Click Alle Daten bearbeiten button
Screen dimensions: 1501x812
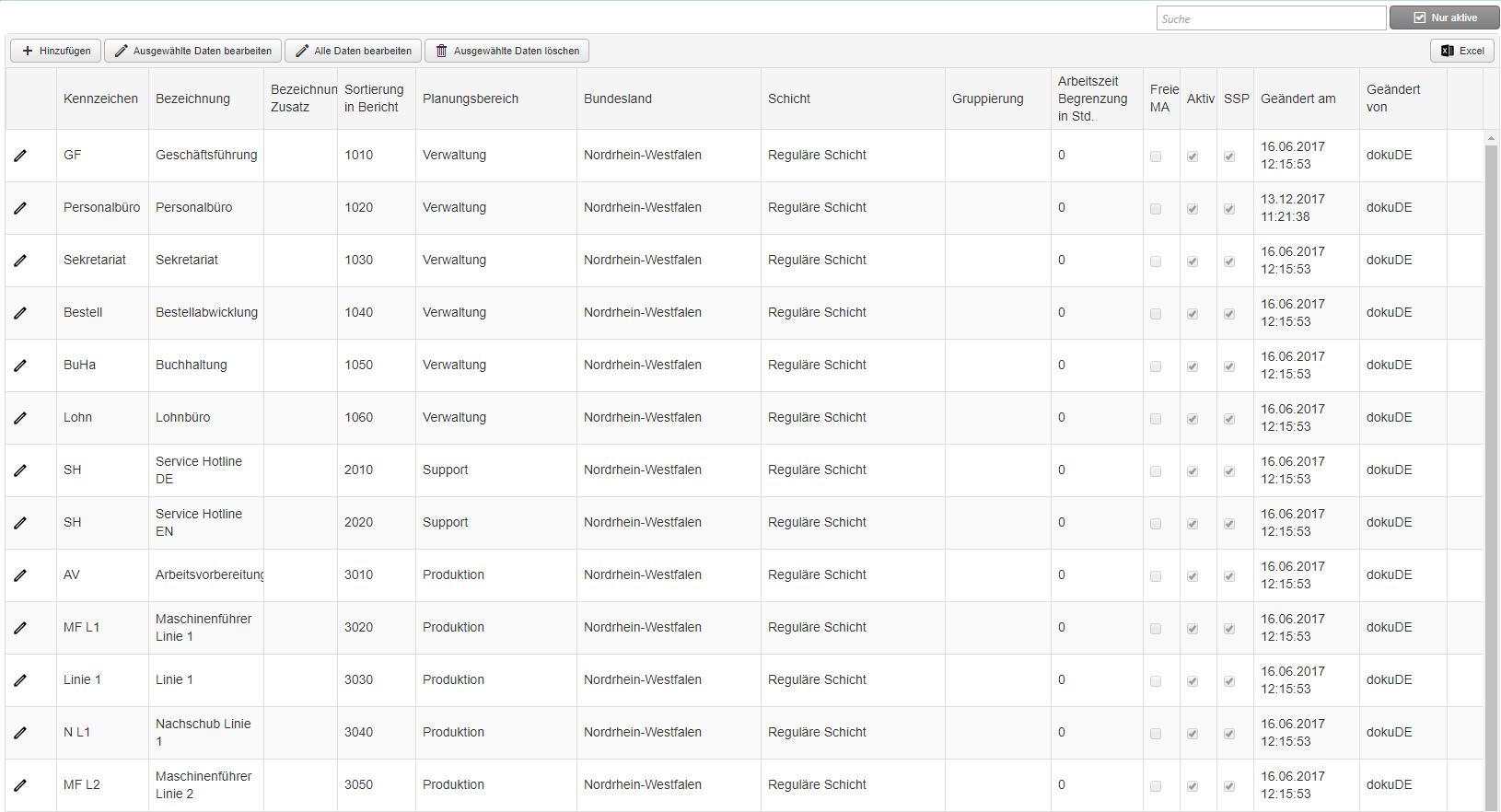(354, 51)
